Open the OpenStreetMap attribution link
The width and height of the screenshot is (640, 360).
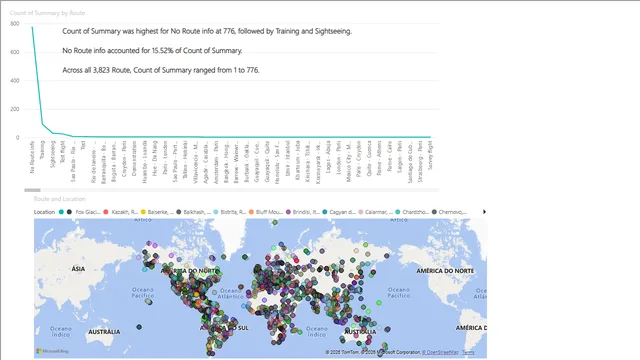[x=440, y=352]
